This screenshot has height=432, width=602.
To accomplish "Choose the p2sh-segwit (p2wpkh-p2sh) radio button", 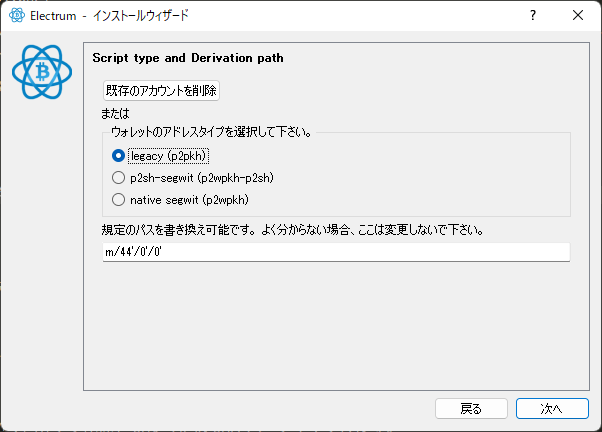I will coord(119,178).
